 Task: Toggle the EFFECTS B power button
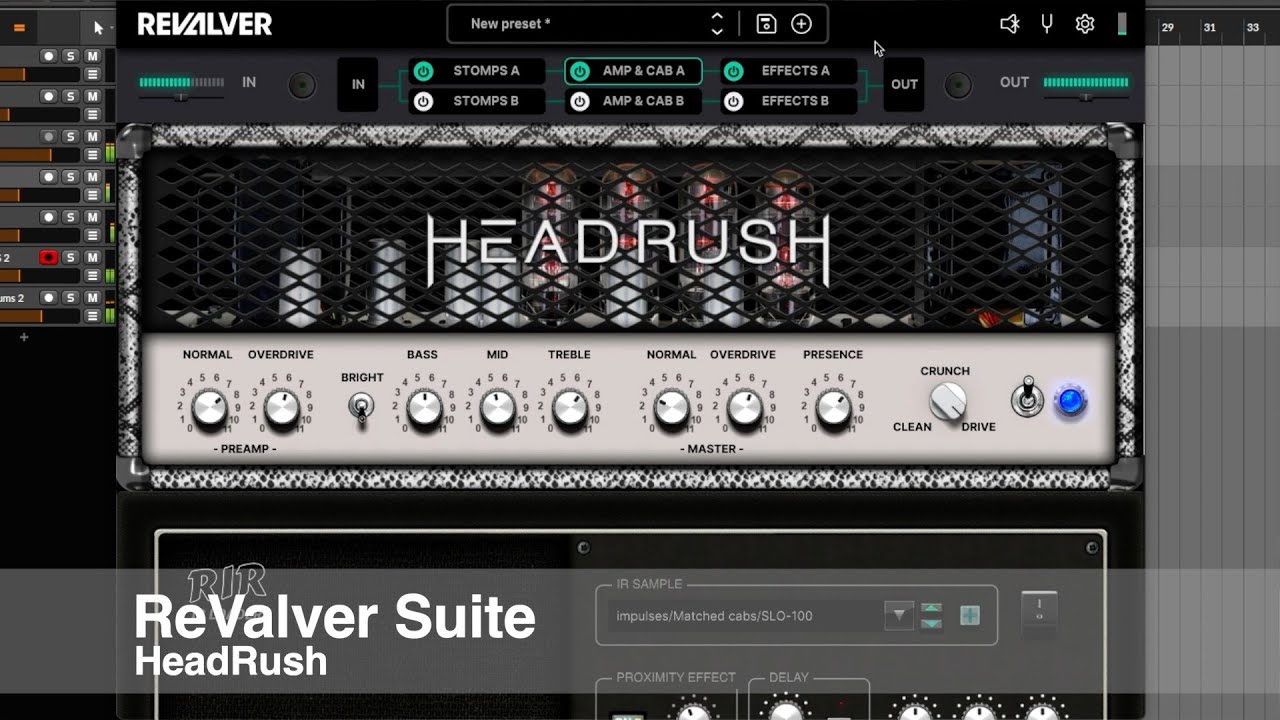coord(733,101)
